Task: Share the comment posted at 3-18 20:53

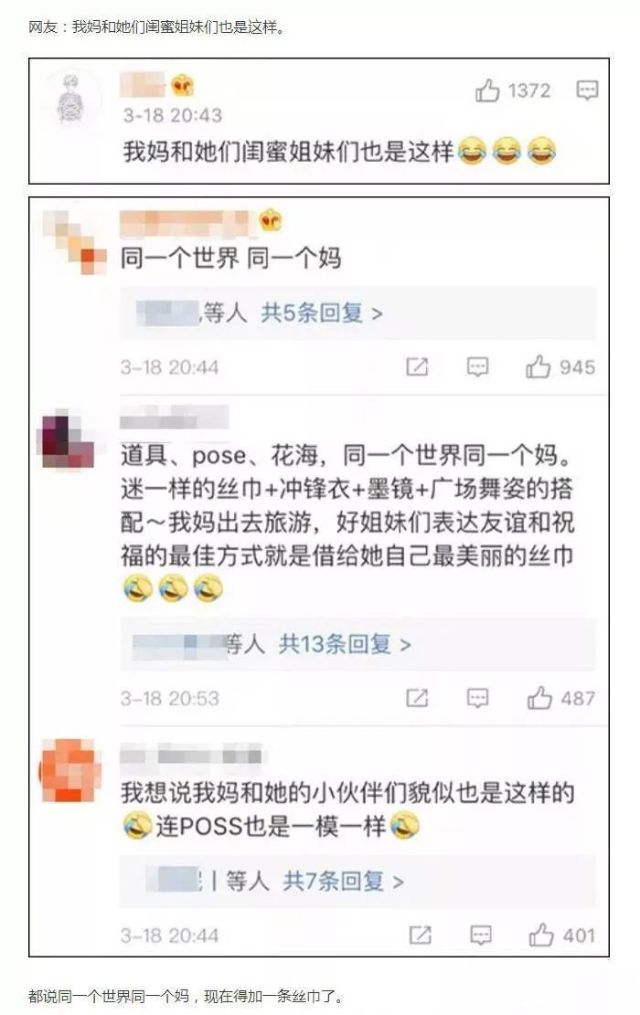Action: [x=417, y=698]
